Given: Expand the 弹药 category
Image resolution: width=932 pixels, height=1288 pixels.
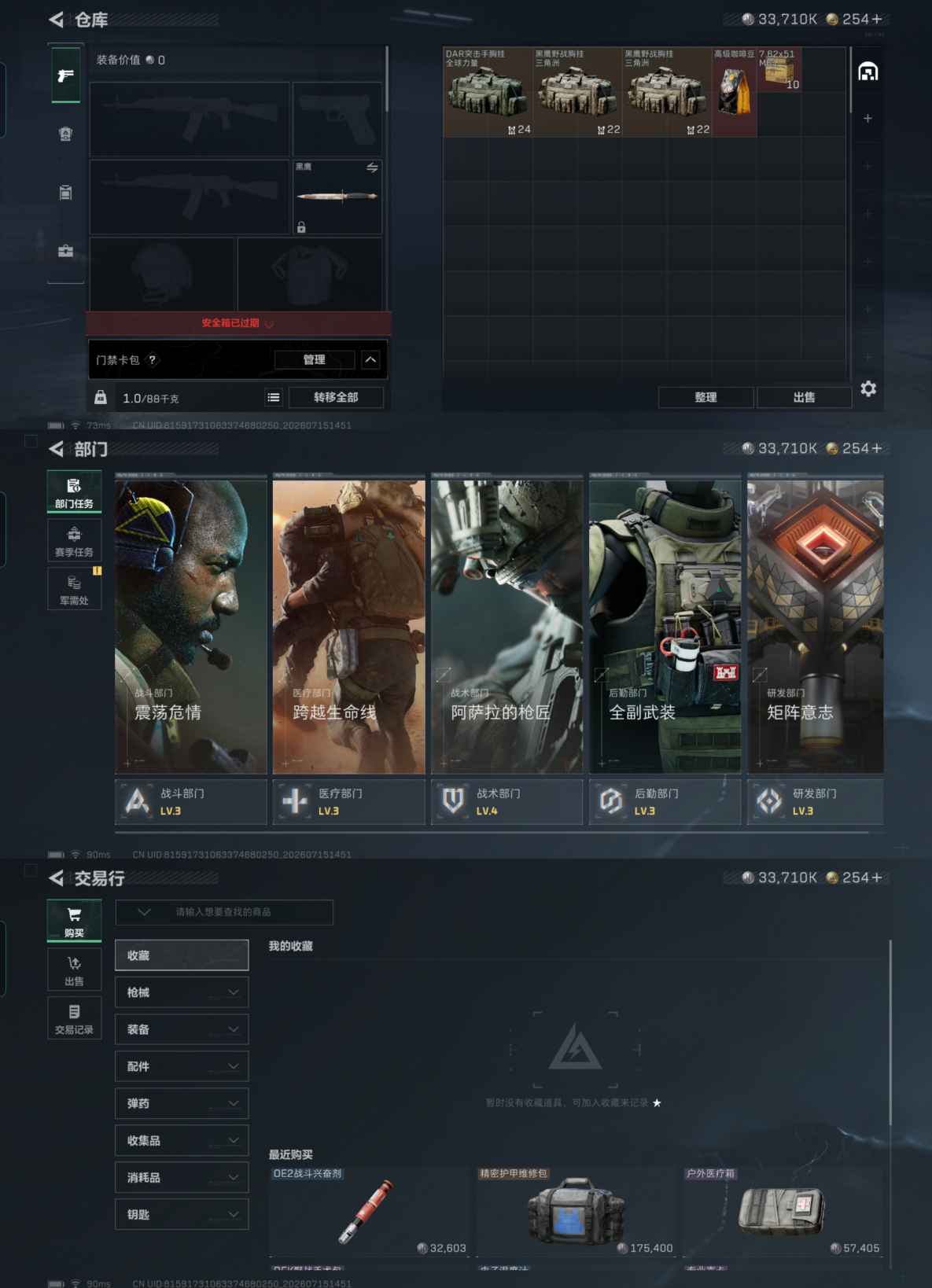Looking at the screenshot, I should 182,1103.
